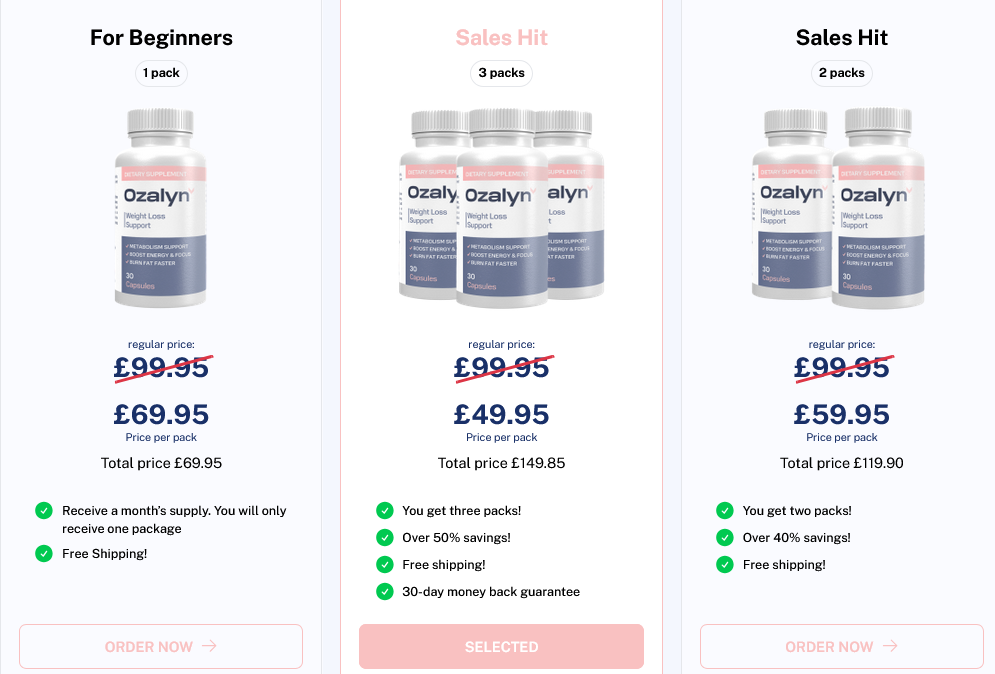The height and width of the screenshot is (674, 995).
Task: Click the '1 pack' badge
Action: (161, 73)
